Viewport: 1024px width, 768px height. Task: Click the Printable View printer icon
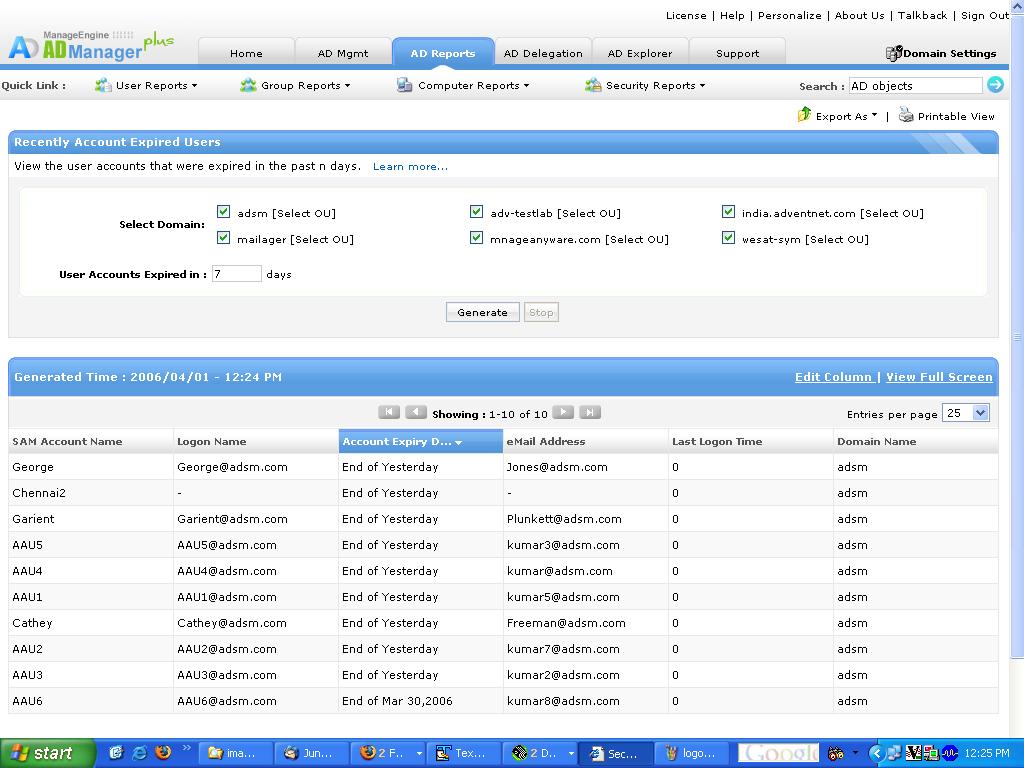coord(906,115)
